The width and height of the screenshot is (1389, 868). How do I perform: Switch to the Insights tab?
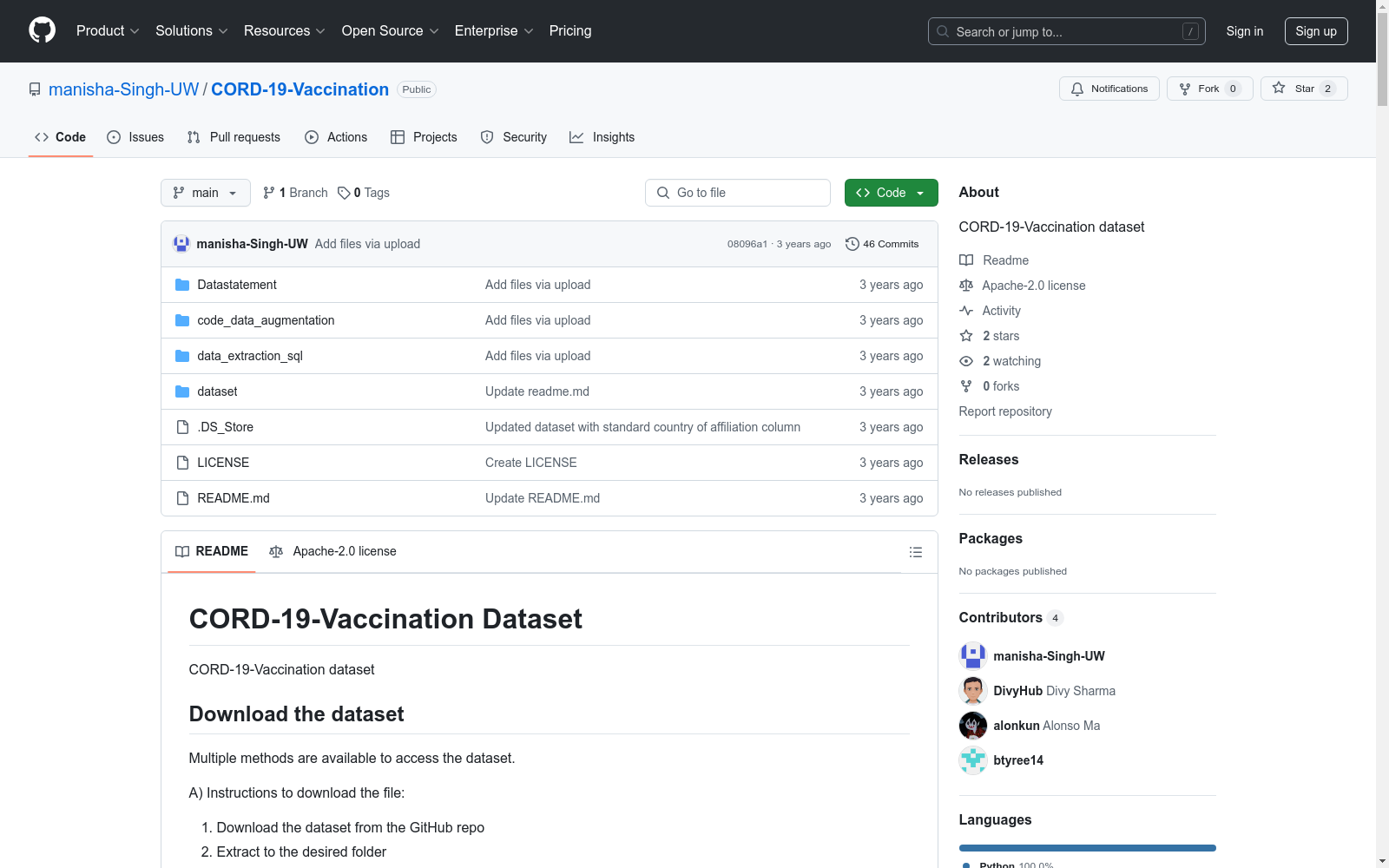pos(602,137)
